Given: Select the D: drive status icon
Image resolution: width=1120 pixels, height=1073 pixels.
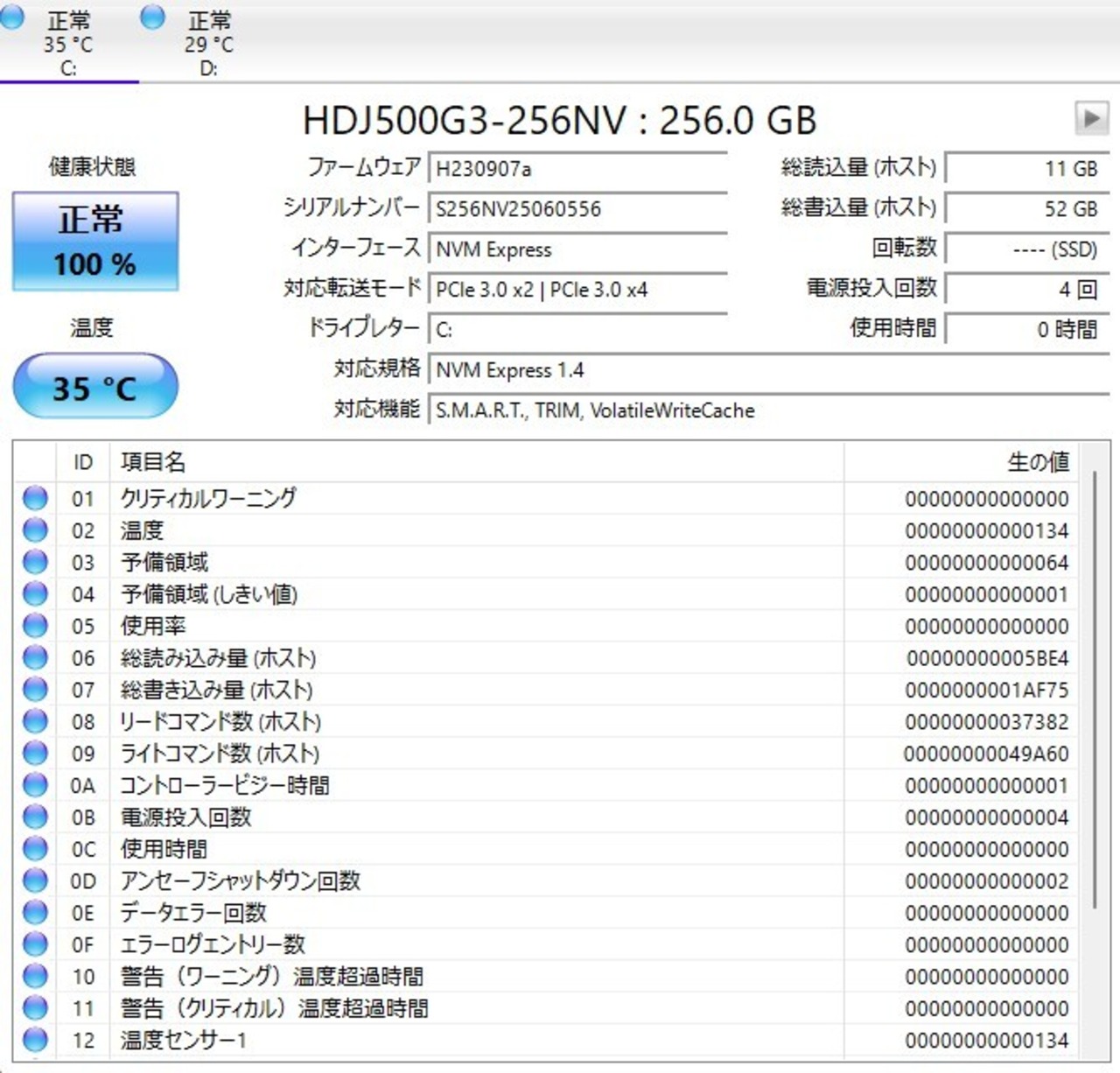Looking at the screenshot, I should click(152, 18).
